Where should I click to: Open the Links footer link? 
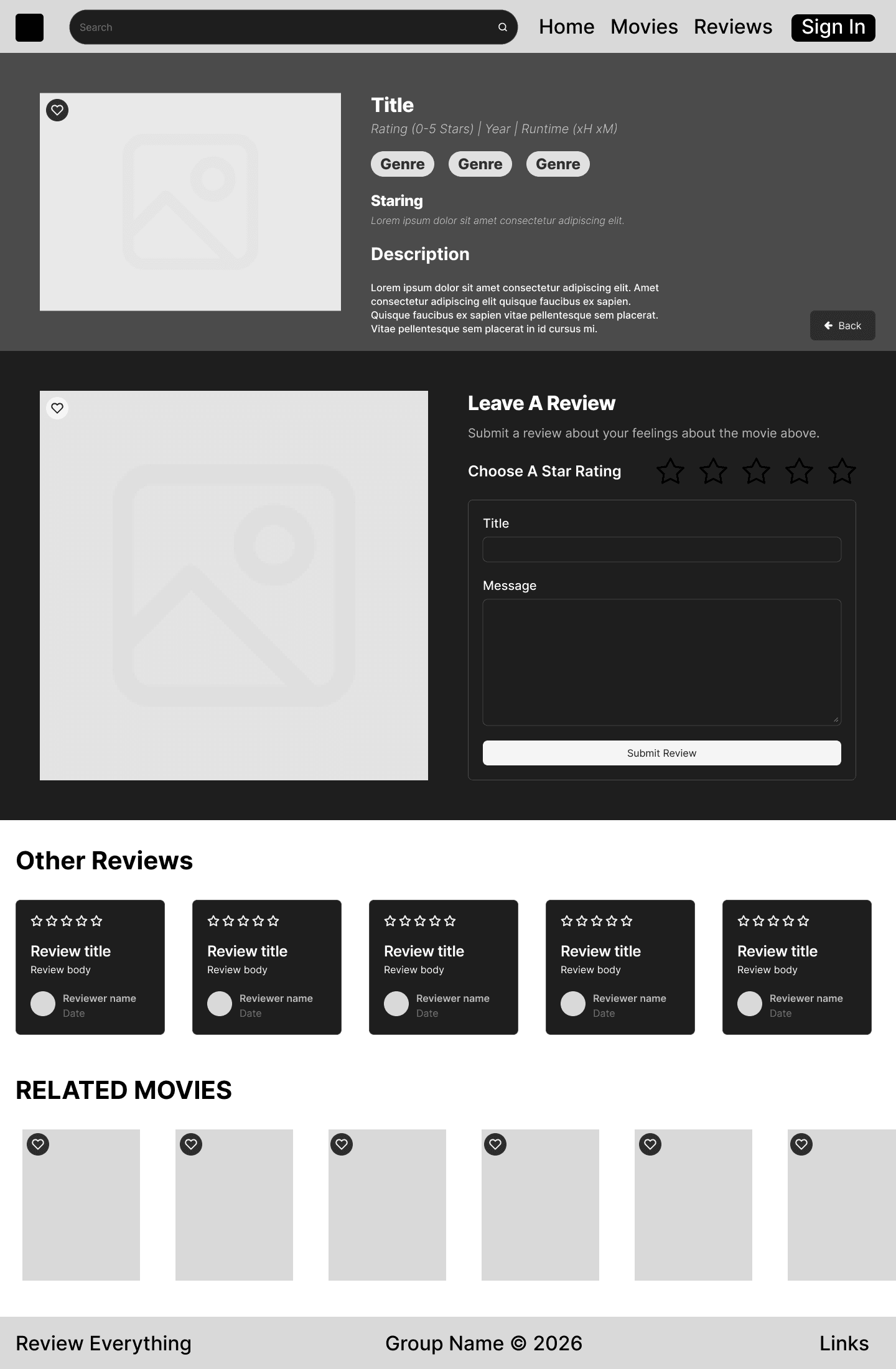pos(844,1343)
